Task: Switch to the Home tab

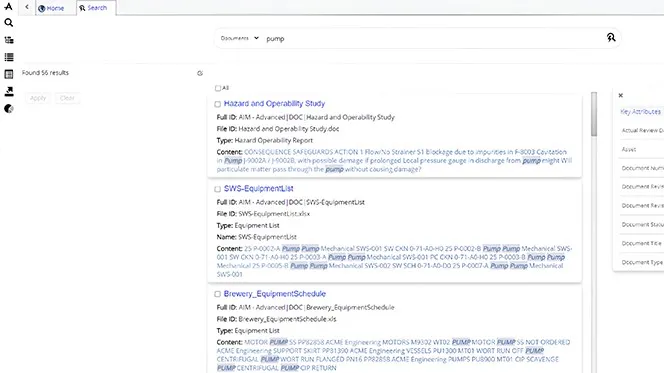Action: [x=51, y=8]
